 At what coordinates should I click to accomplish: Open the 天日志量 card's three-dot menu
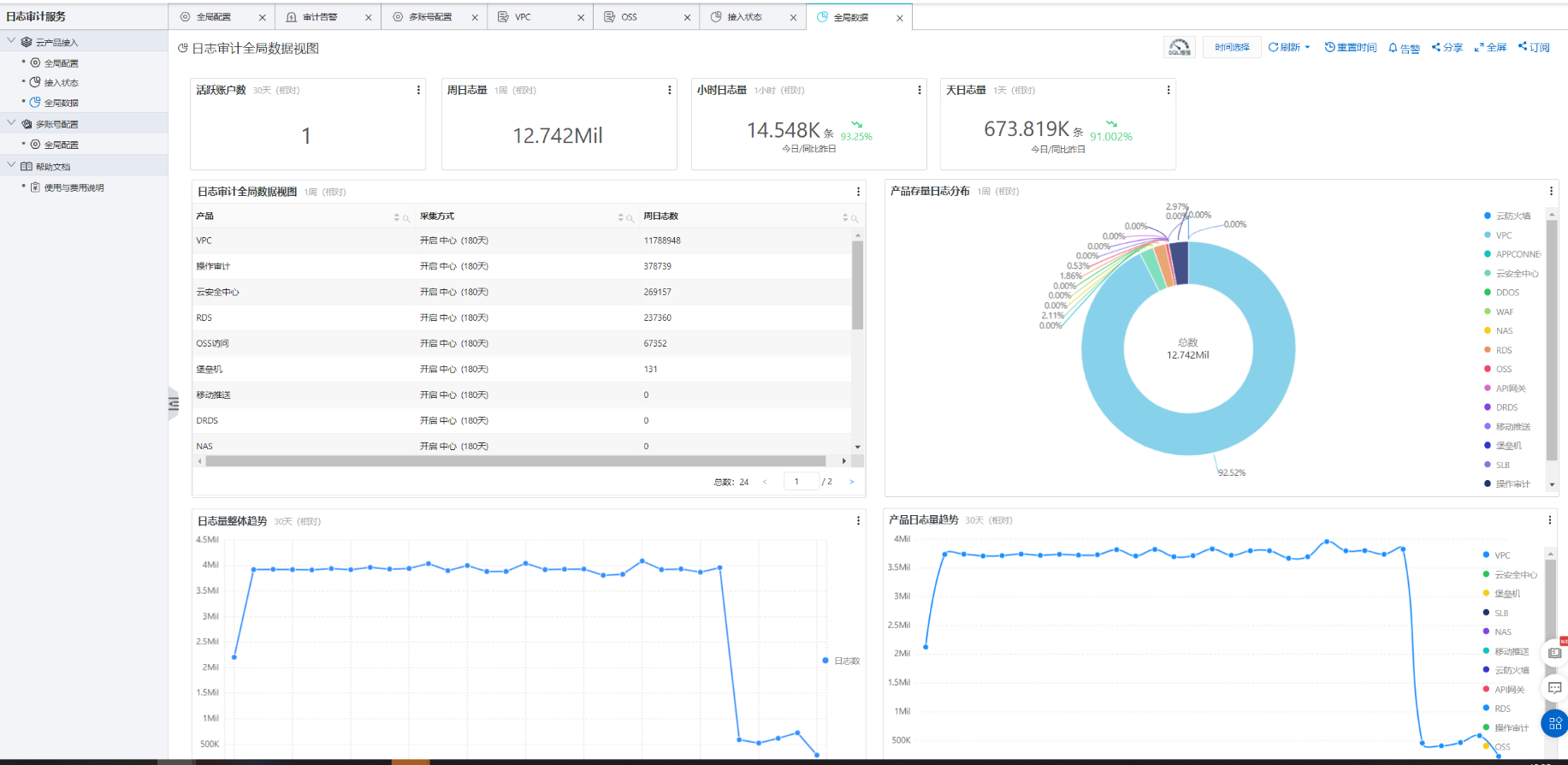1169,90
